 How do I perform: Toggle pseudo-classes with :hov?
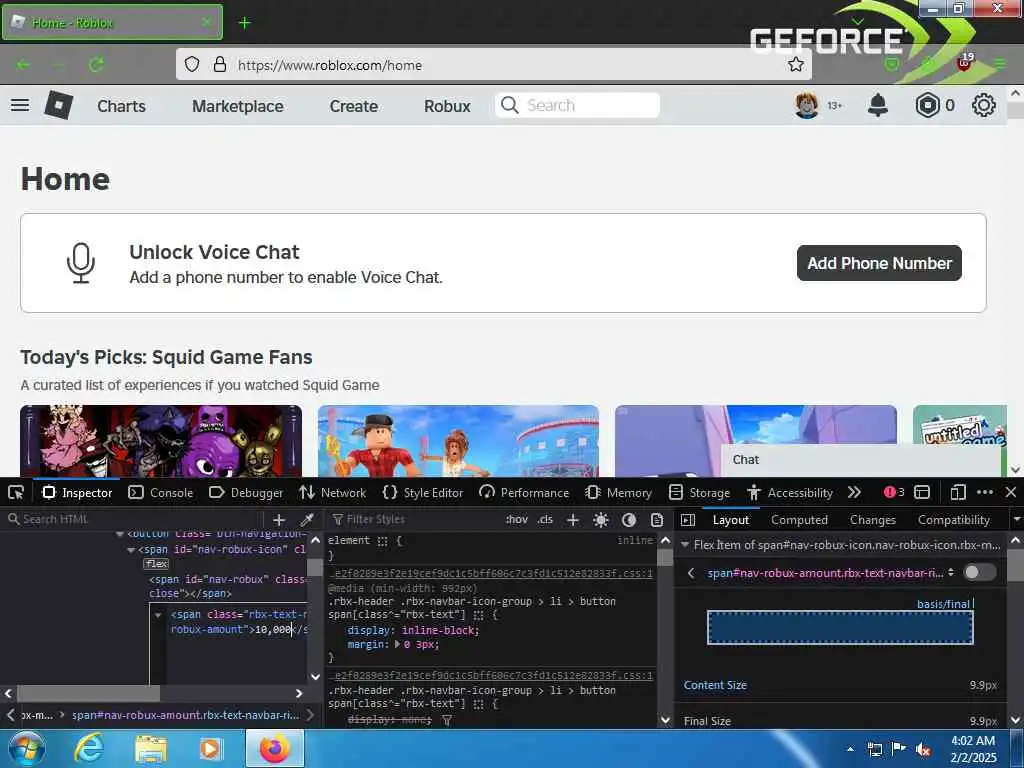tap(517, 520)
